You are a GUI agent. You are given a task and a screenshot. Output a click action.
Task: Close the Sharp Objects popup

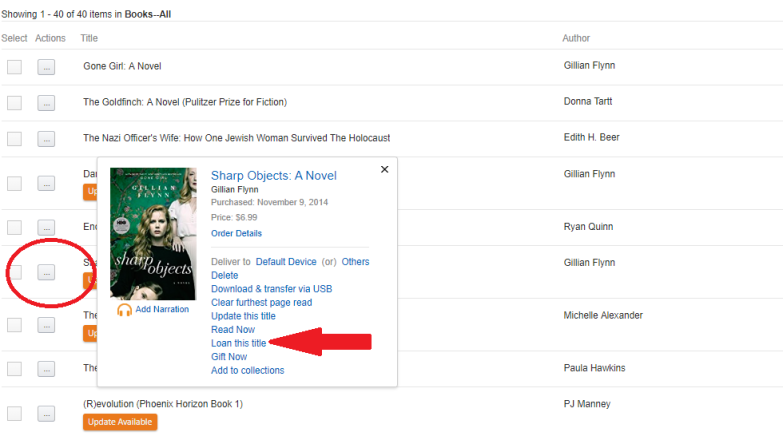[x=385, y=169]
